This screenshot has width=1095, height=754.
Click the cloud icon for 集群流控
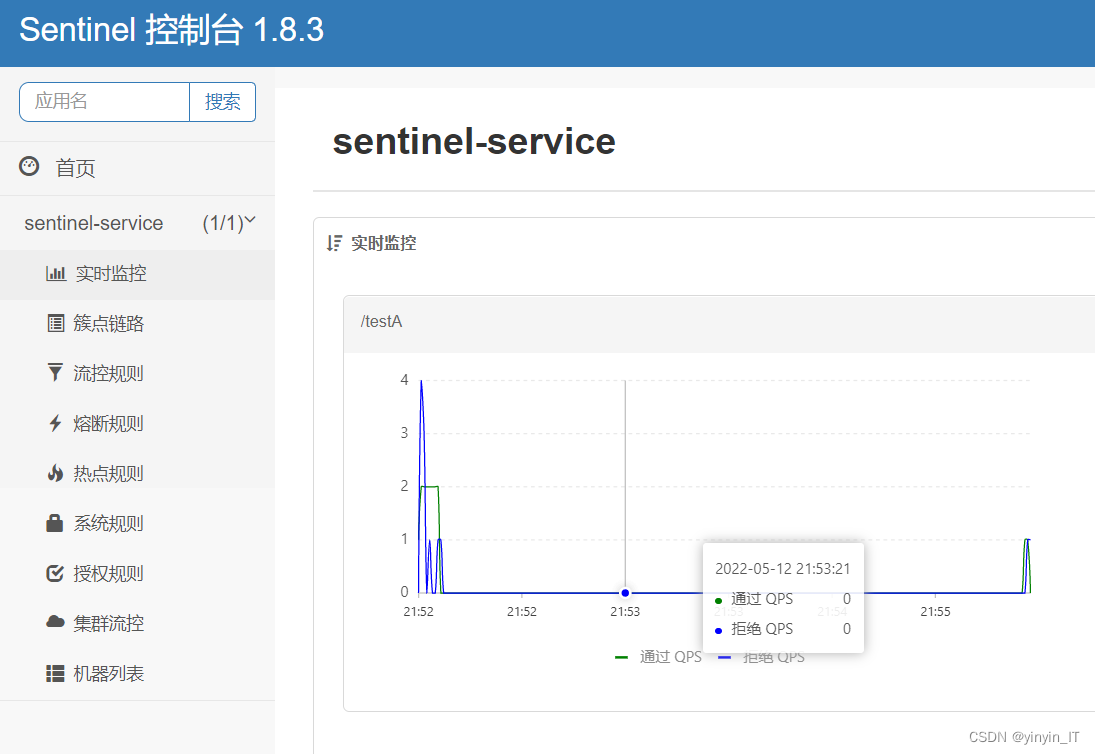(55, 622)
